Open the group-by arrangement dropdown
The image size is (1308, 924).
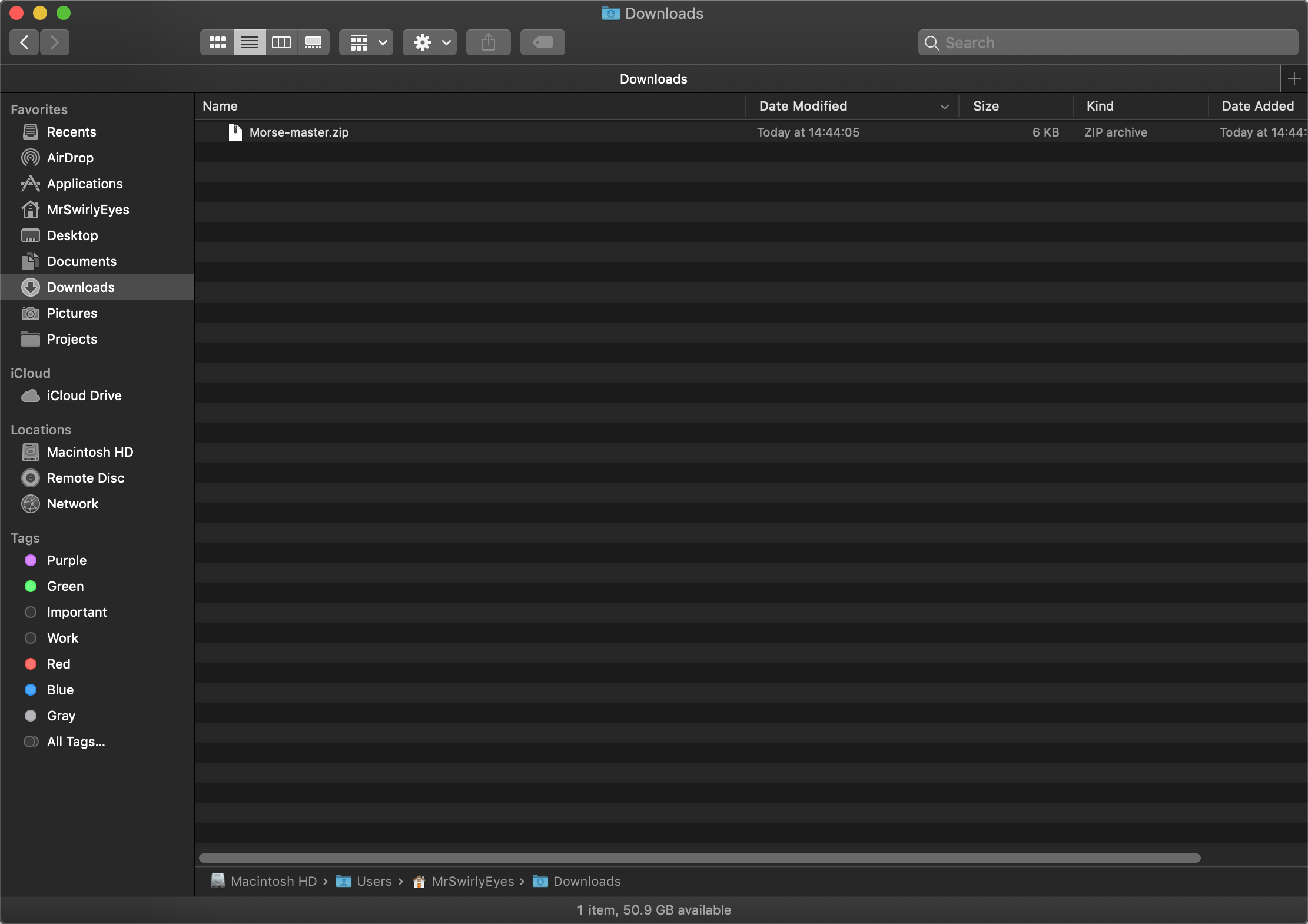tap(366, 42)
